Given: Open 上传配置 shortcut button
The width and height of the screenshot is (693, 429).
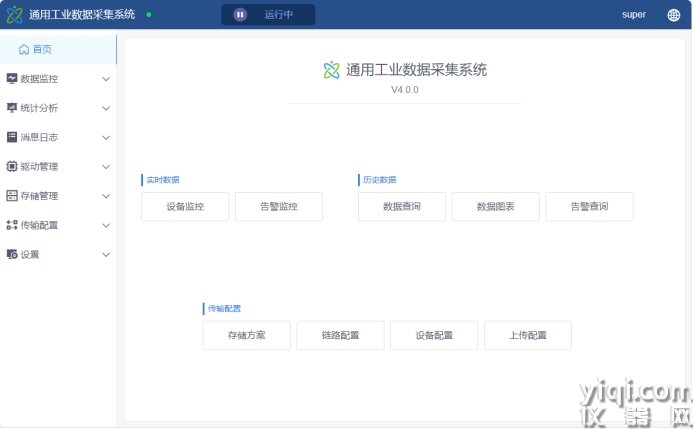Looking at the screenshot, I should pyautogui.click(x=528, y=335).
